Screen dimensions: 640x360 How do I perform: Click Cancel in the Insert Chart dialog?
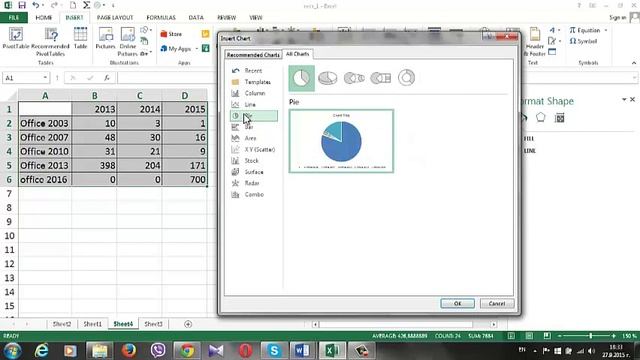pos(497,304)
